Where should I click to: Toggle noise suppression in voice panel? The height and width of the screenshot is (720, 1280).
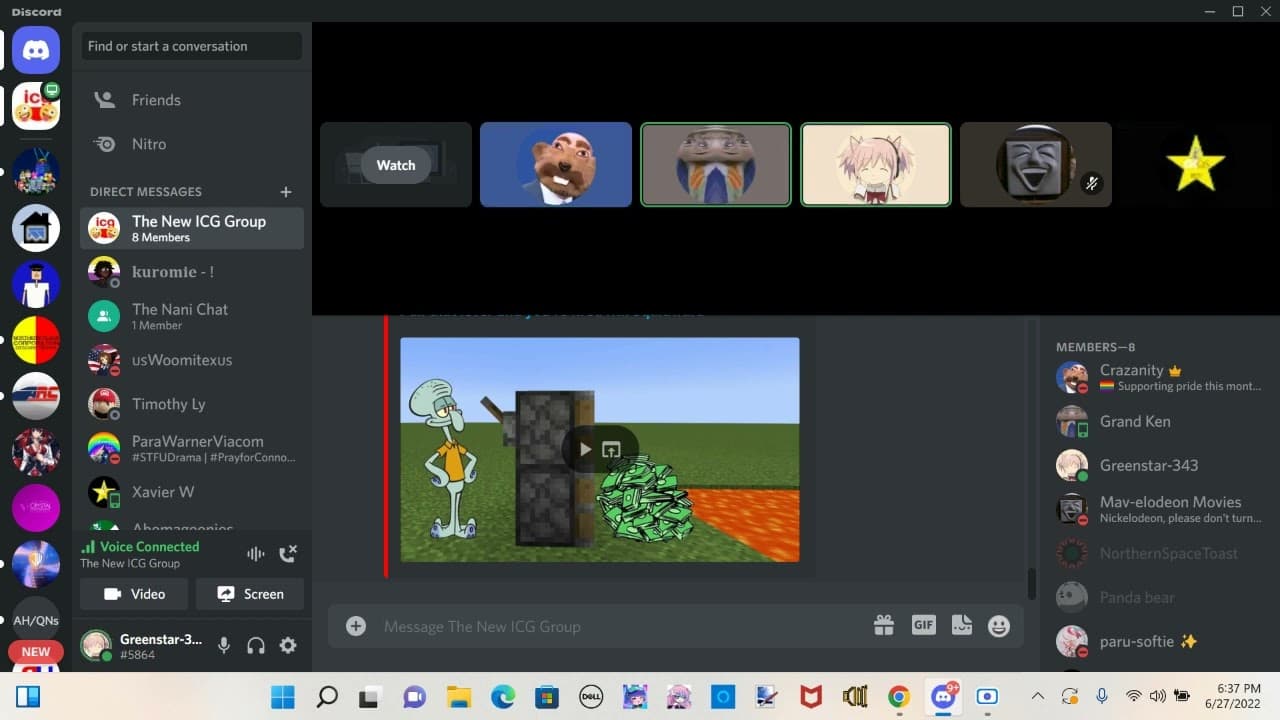pos(256,553)
